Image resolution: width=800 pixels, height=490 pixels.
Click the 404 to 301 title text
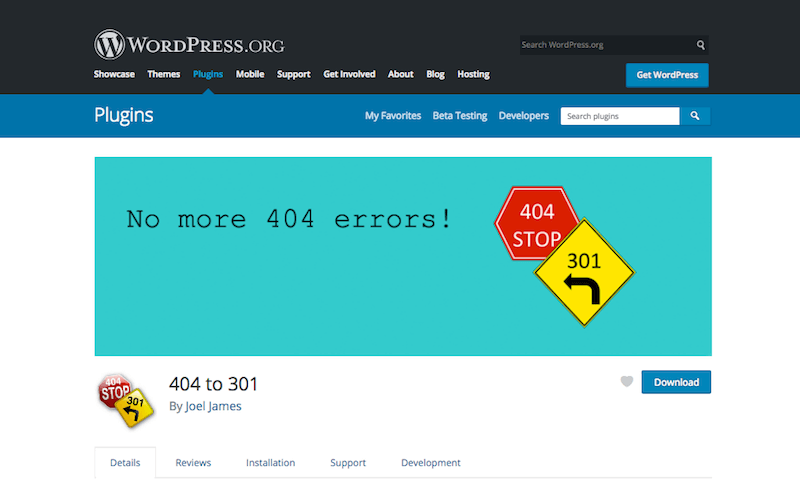pyautogui.click(x=213, y=384)
